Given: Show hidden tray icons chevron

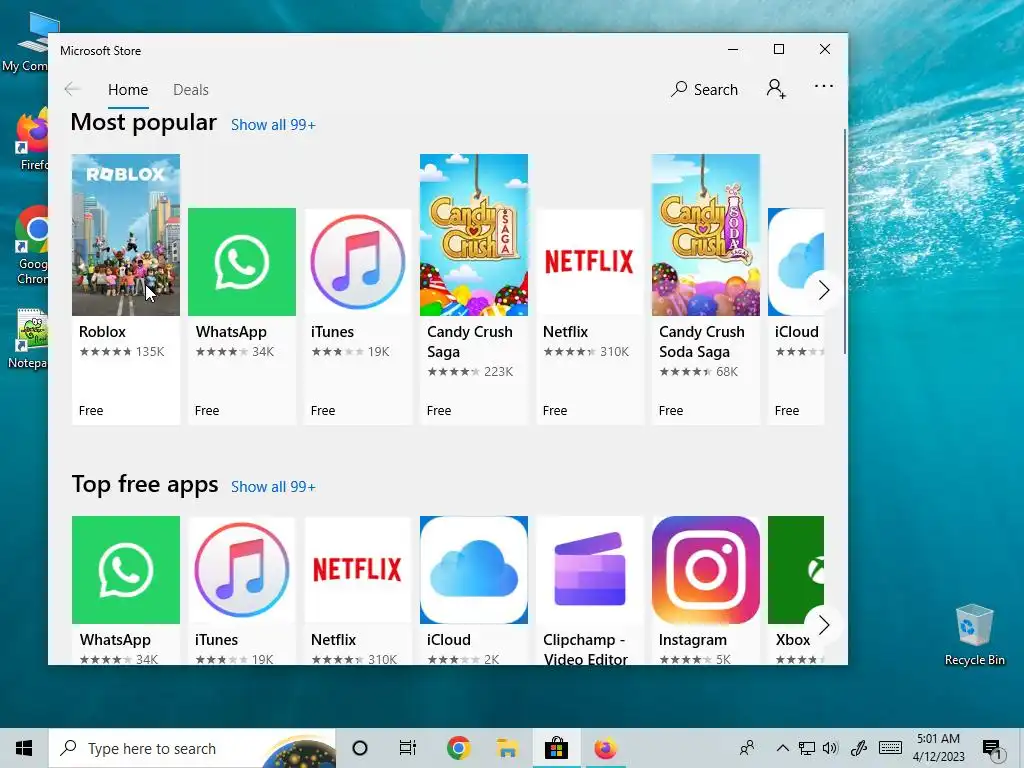Looking at the screenshot, I should 782,748.
